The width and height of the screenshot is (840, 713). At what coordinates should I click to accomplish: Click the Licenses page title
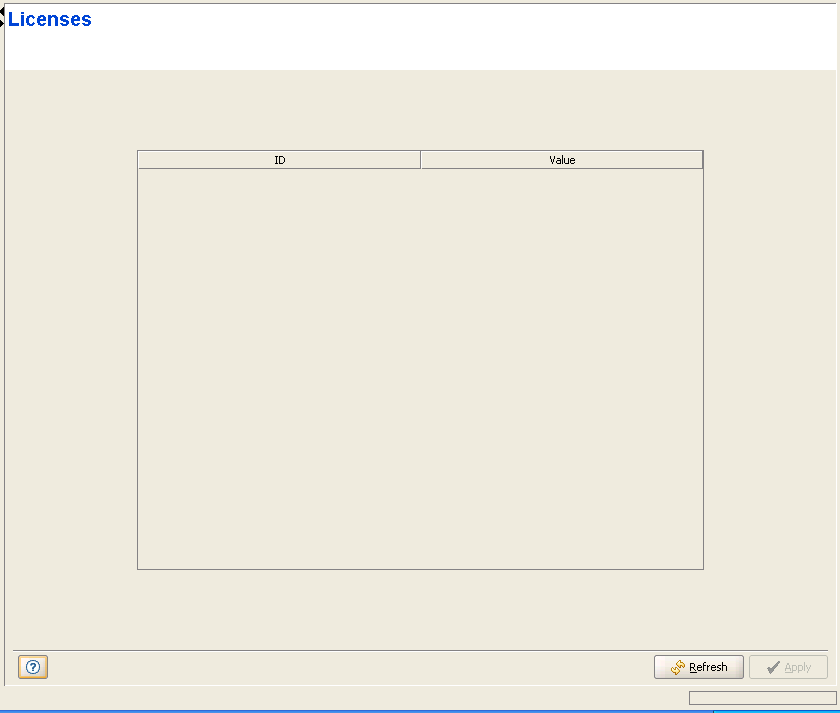point(51,20)
